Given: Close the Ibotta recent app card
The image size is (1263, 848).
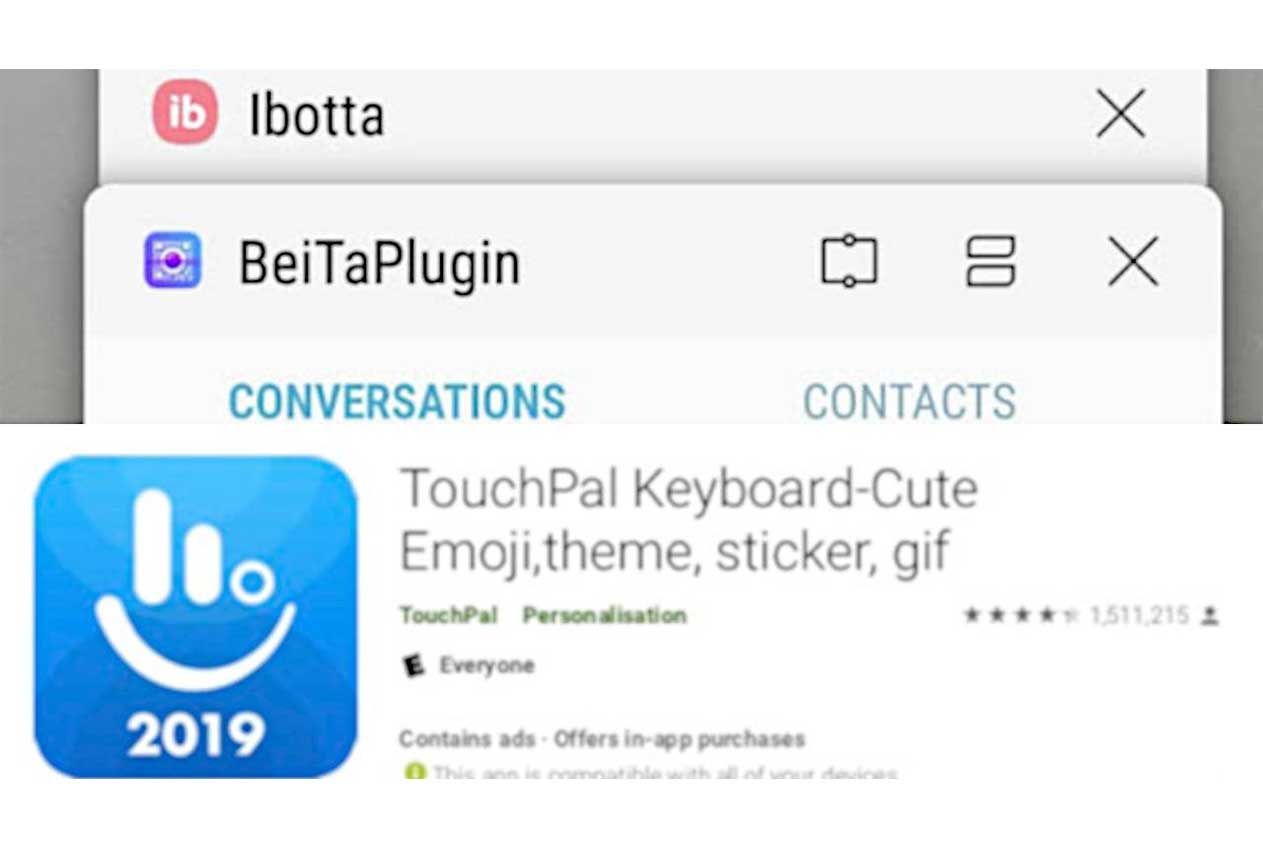Looking at the screenshot, I should click(1120, 115).
